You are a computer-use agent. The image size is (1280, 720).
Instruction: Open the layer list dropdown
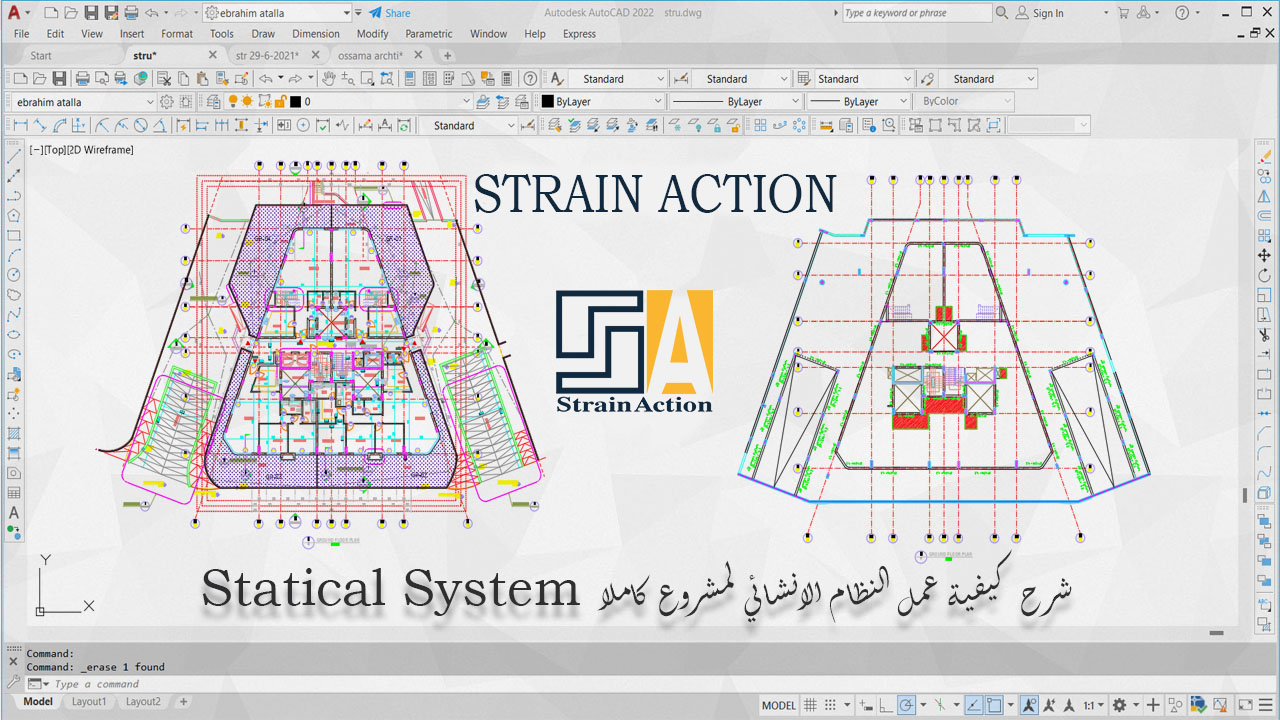pos(466,102)
